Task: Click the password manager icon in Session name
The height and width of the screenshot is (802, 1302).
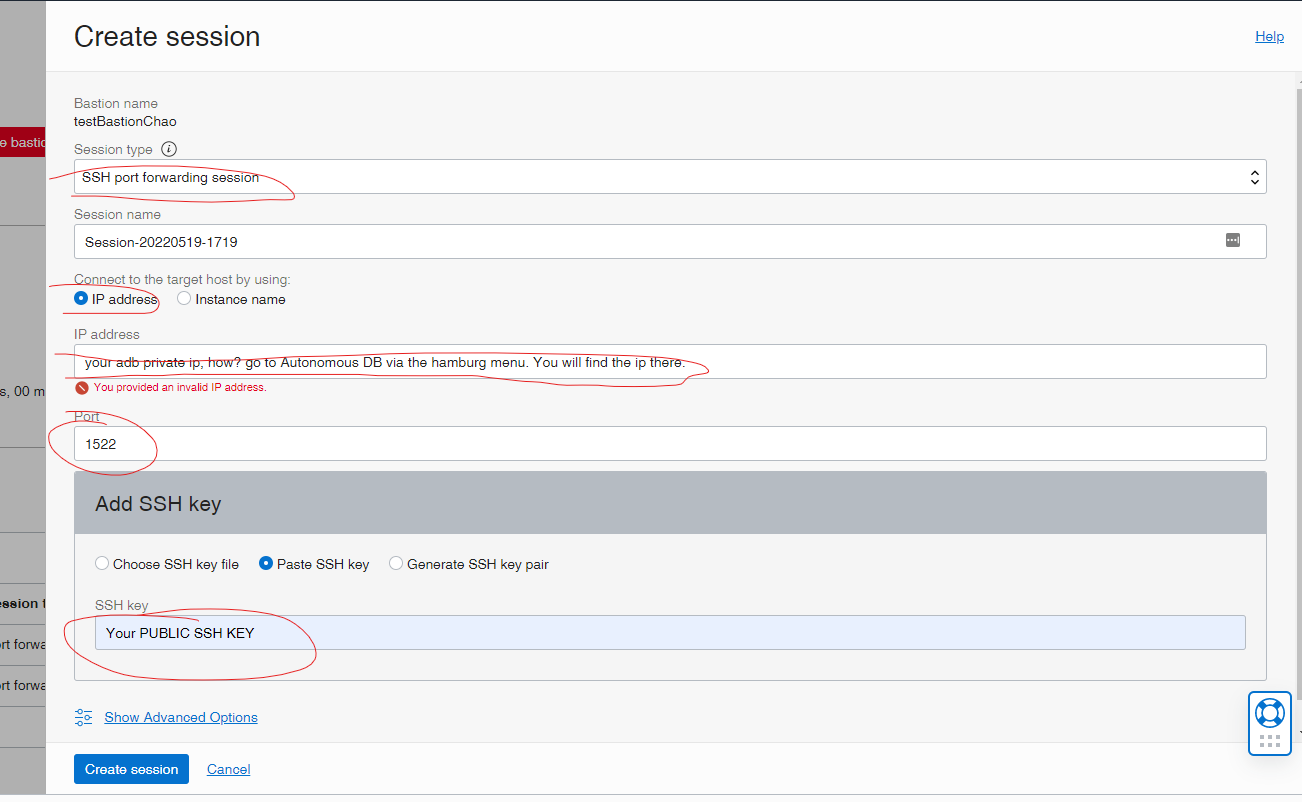Action: click(1232, 240)
